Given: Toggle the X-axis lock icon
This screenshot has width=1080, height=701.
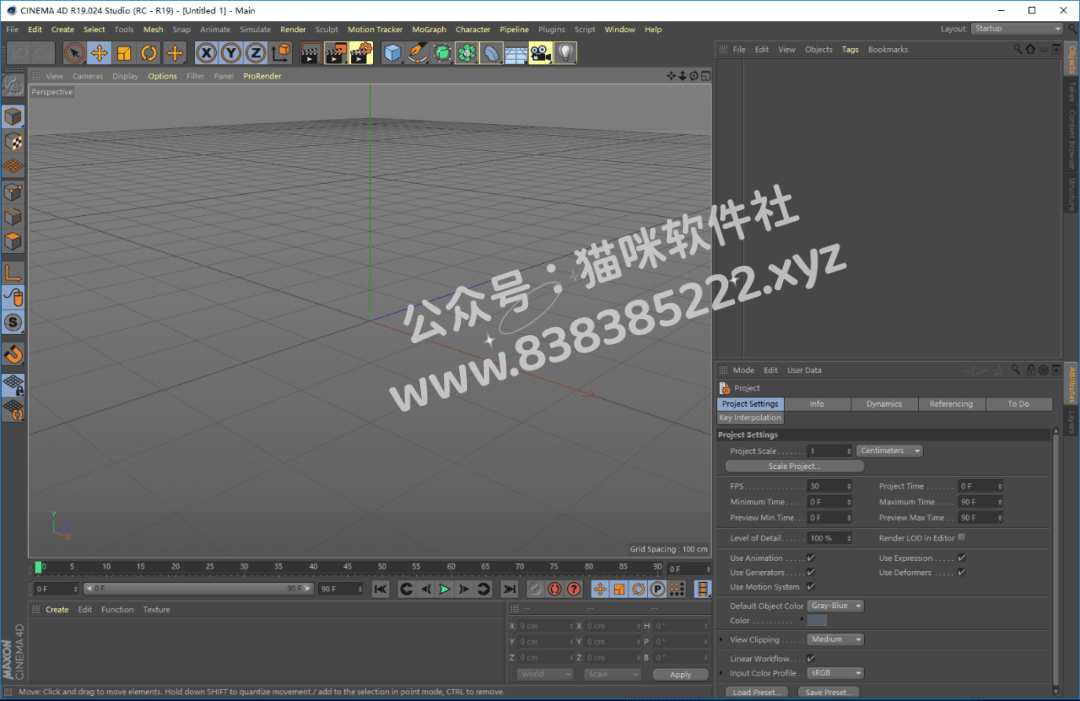Looking at the screenshot, I should coord(206,53).
